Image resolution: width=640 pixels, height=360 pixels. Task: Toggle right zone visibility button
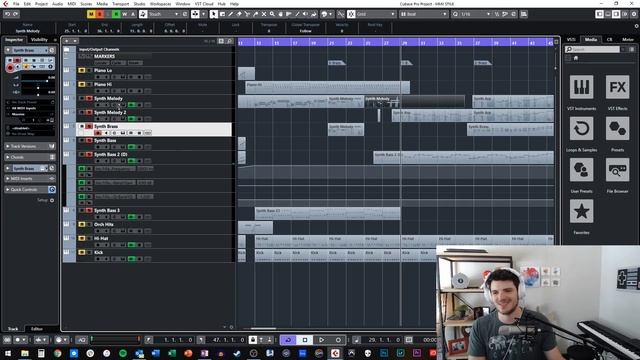pos(616,14)
